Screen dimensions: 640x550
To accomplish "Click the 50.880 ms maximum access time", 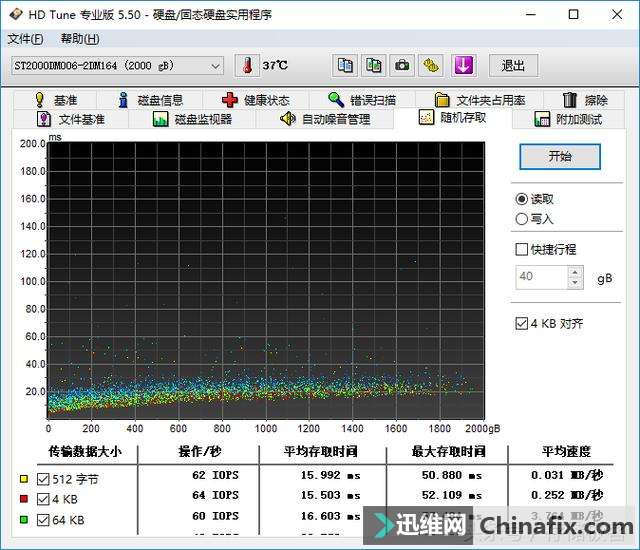I will coord(452,475).
